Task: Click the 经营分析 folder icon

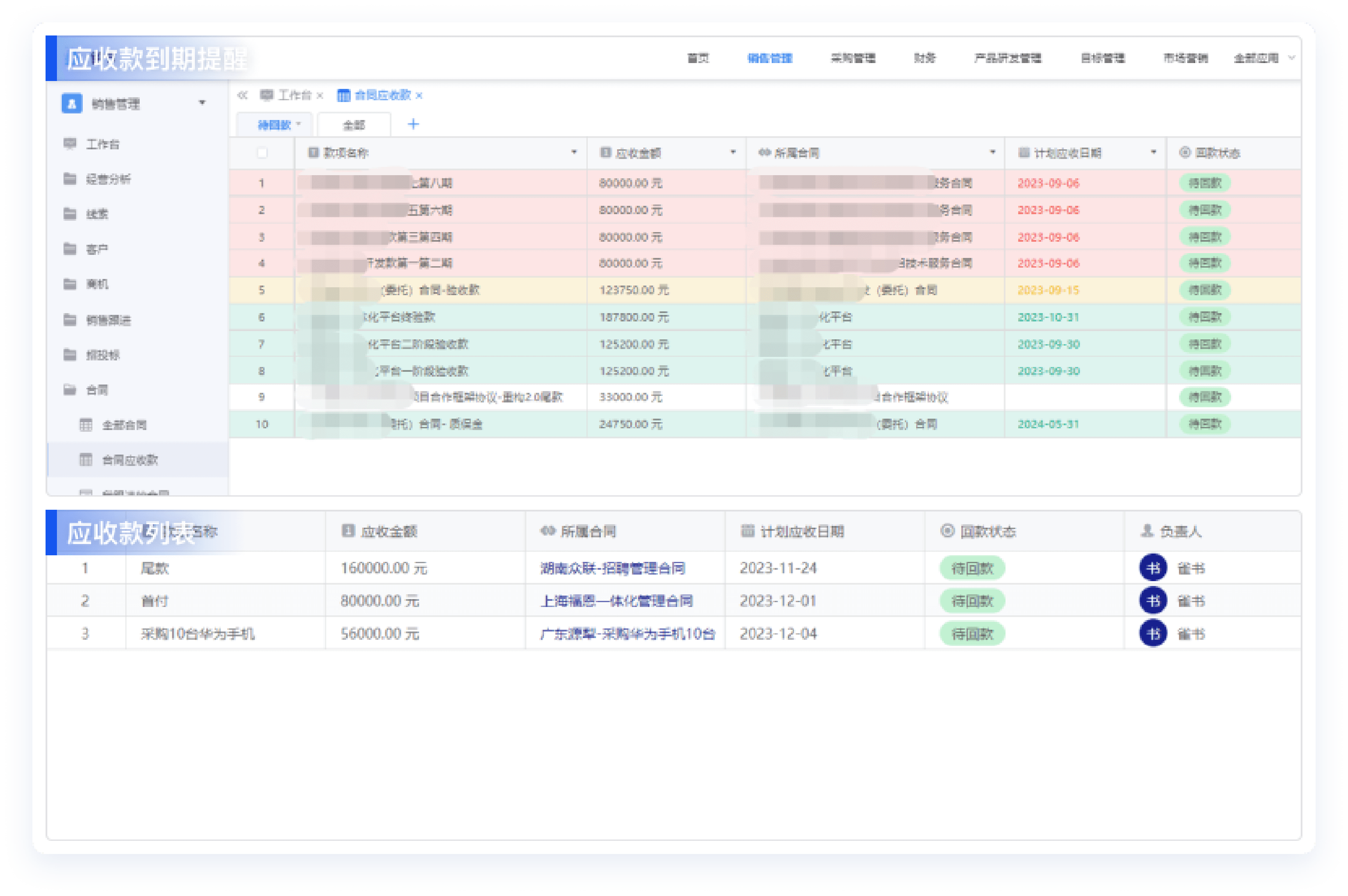Action: (70, 179)
